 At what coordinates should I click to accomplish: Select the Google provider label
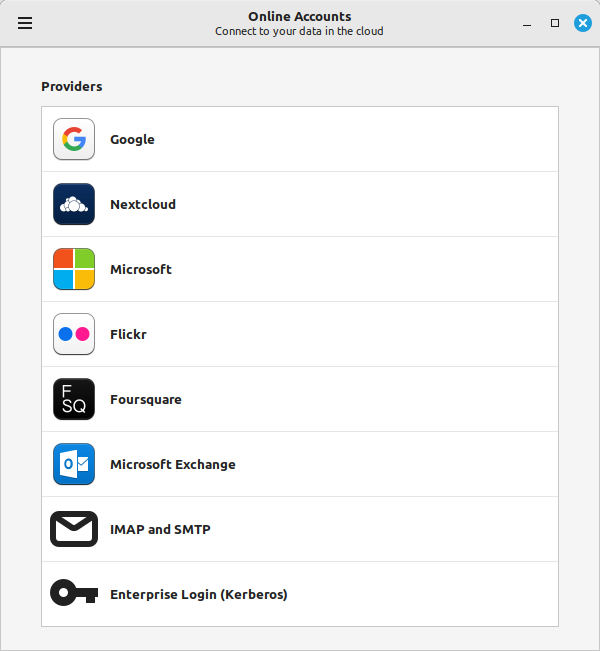tap(132, 140)
